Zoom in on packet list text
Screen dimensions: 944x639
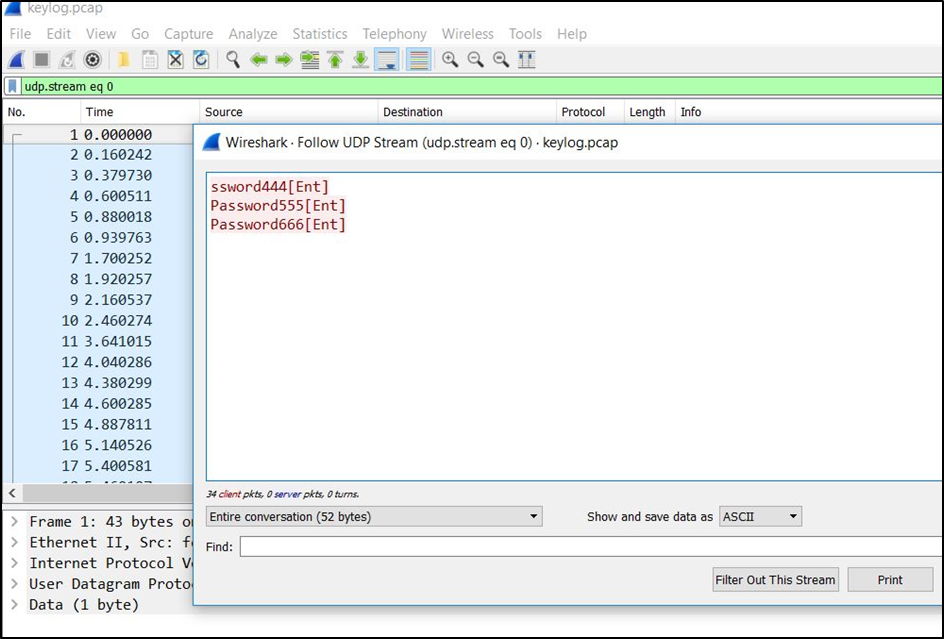coord(450,60)
